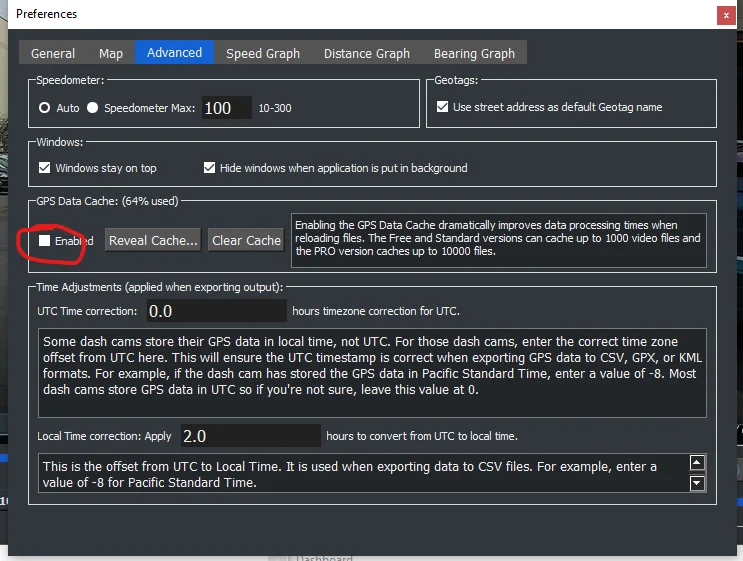Choose the Speedometer Max radio option
The width and height of the screenshot is (743, 561).
pos(93,108)
